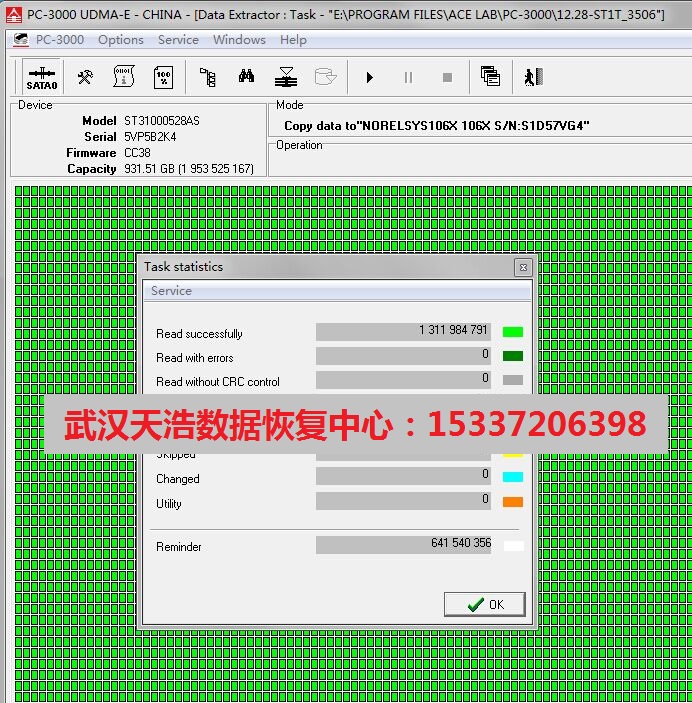Click the binoculars search icon
Screen dimensions: 692x703
(x=246, y=77)
